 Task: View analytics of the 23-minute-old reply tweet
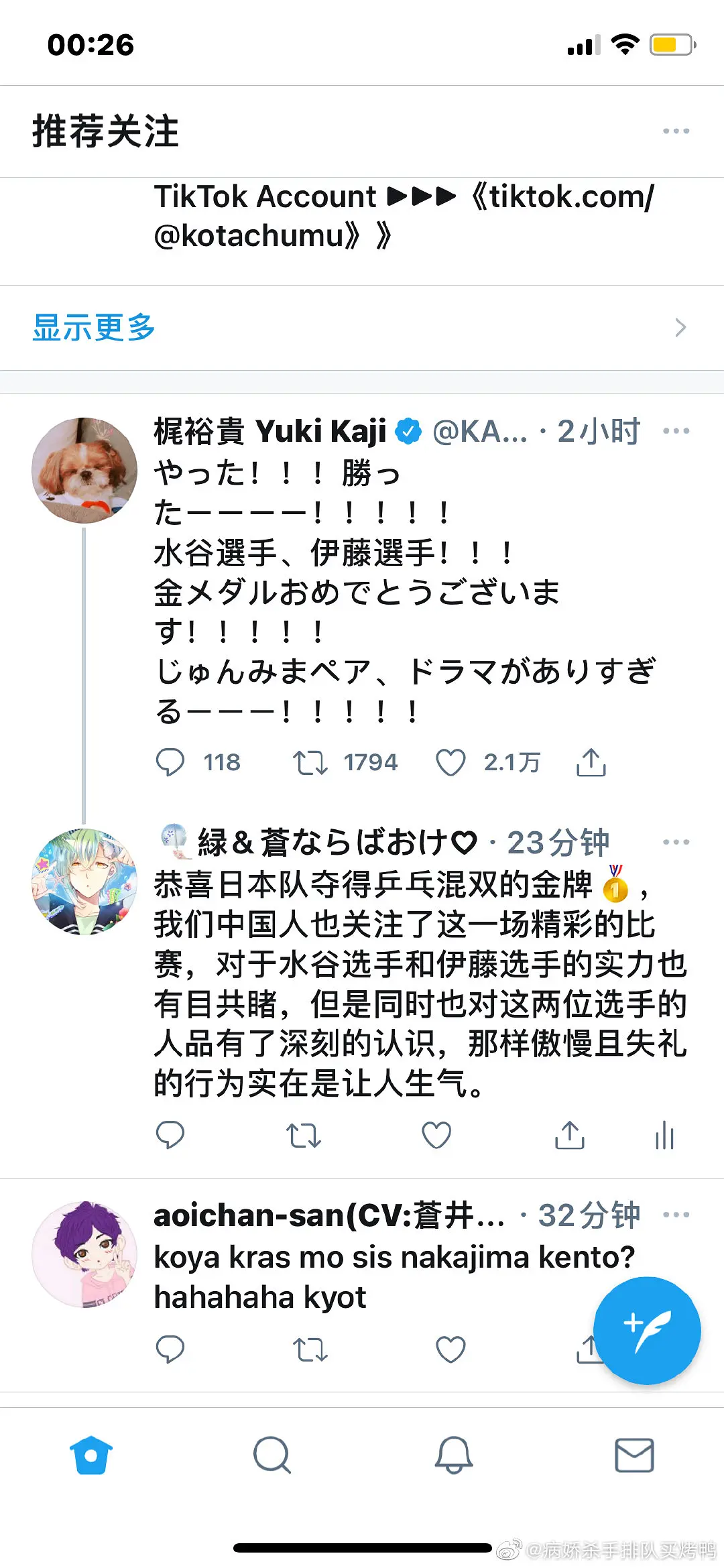pos(664,1135)
